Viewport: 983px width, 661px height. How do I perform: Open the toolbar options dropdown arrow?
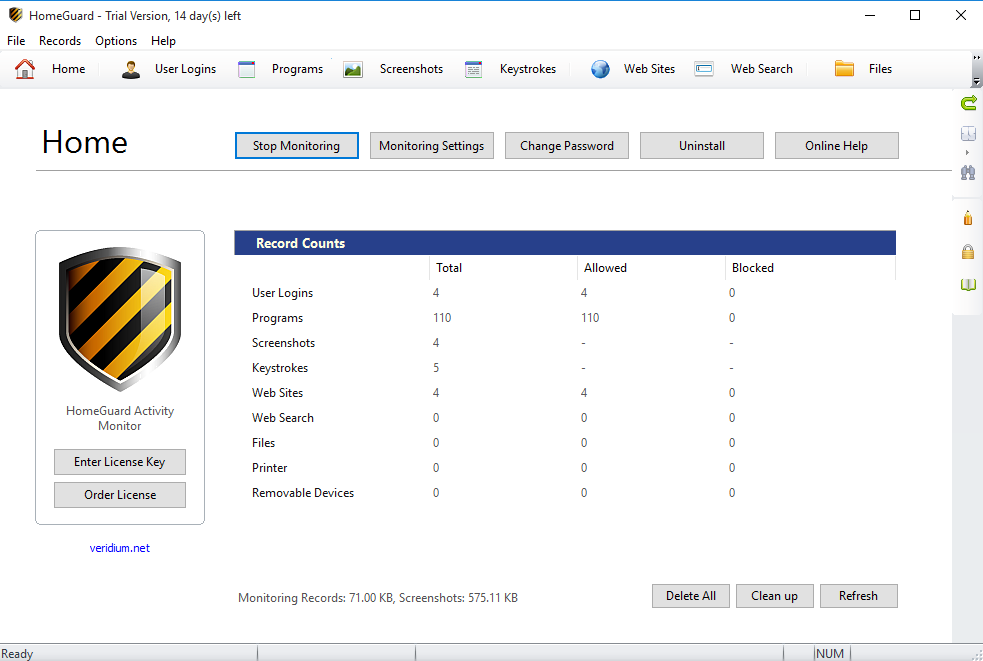coord(976,82)
